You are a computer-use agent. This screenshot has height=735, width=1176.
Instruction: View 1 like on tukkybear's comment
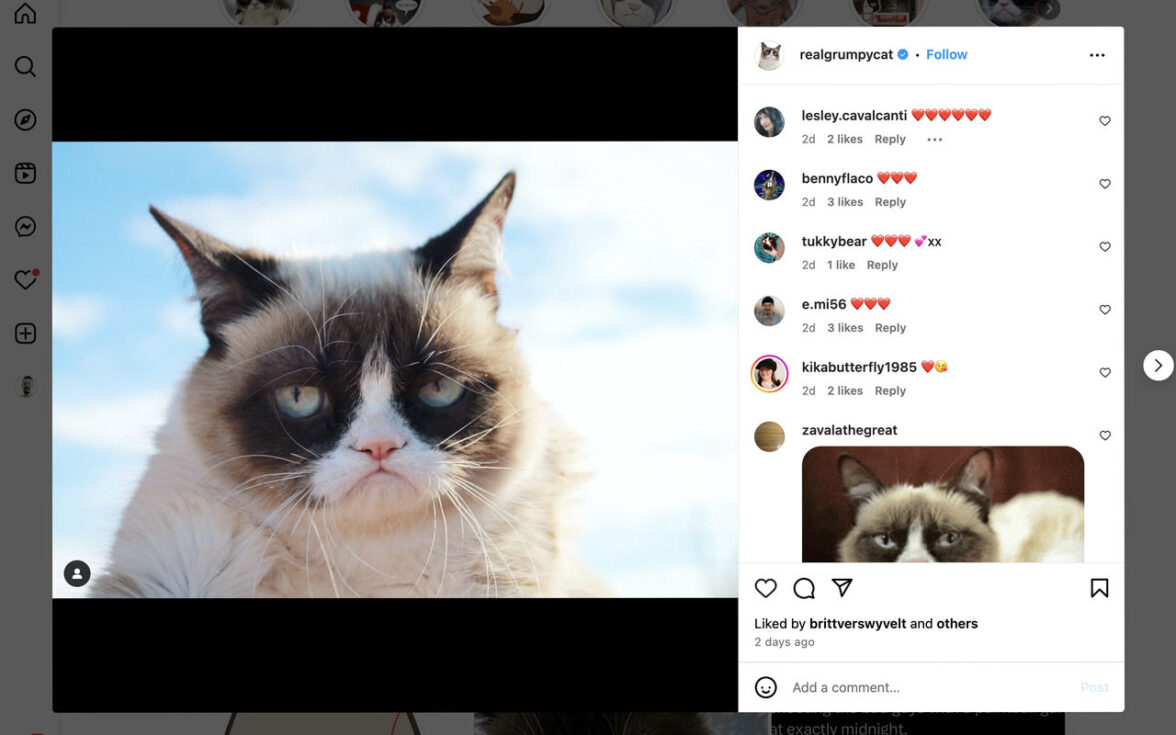coord(841,266)
